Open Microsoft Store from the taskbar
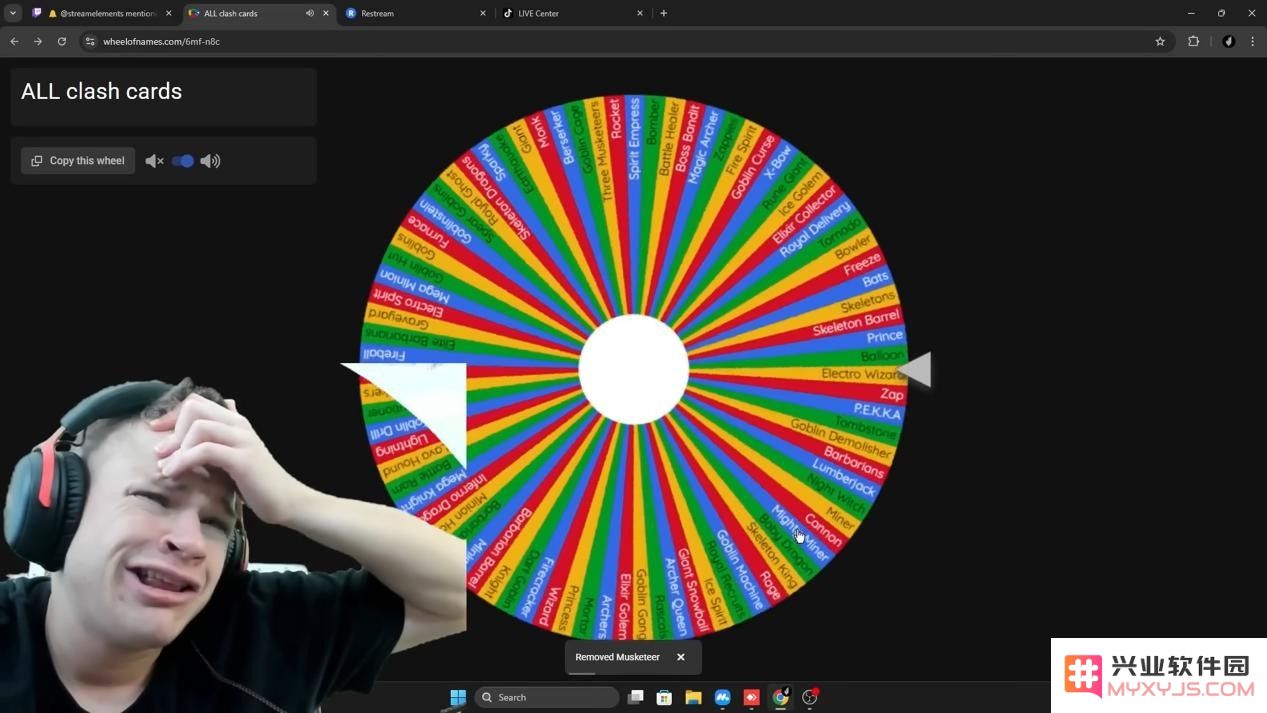The height and width of the screenshot is (713, 1267). tap(664, 697)
